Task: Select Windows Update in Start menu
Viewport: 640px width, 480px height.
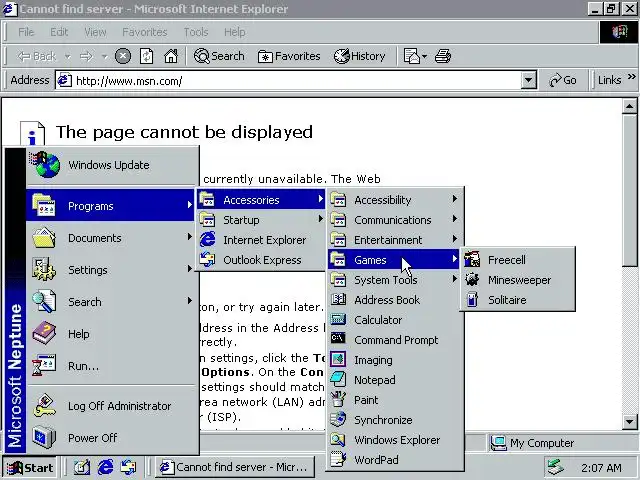Action: click(111, 165)
